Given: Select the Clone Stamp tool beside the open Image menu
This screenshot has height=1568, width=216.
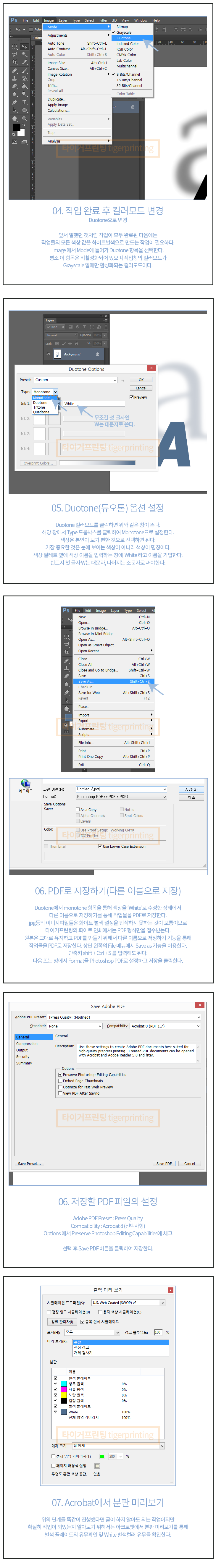Looking at the screenshot, I should (x=14, y=78).
